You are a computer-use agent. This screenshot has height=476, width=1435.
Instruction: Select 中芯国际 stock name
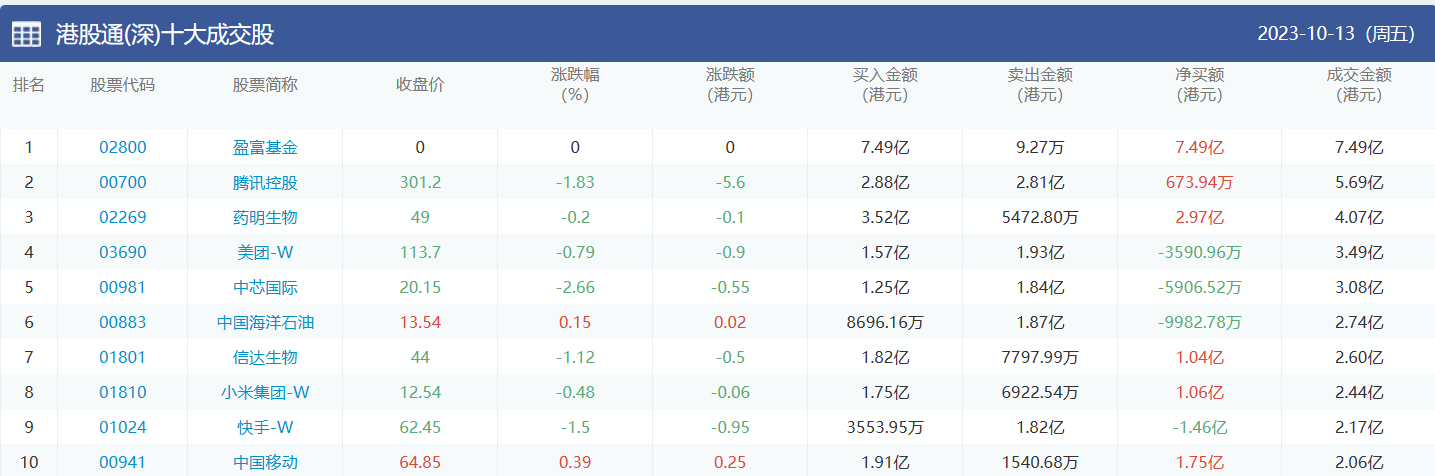coord(265,288)
